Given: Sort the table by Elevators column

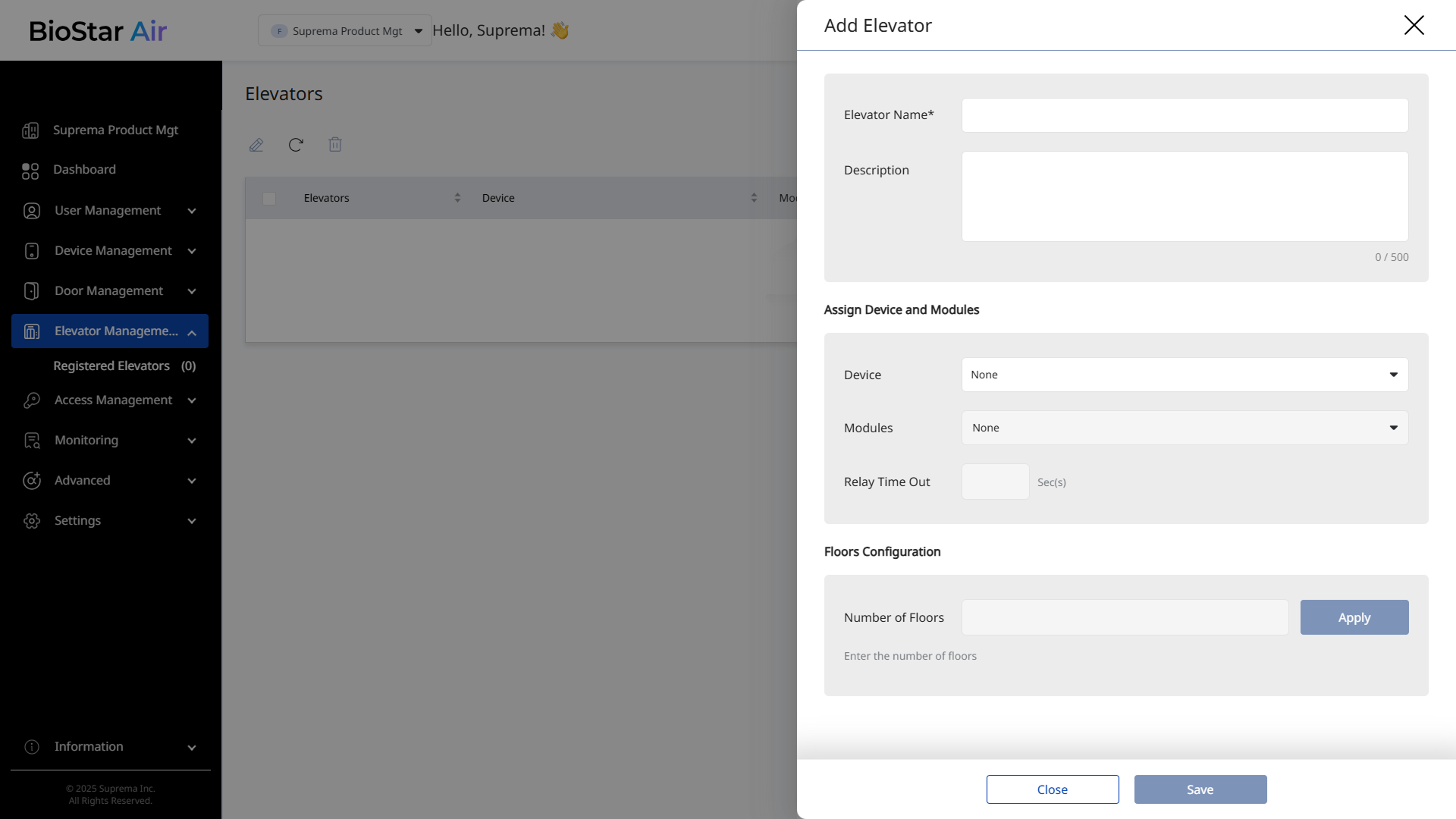Looking at the screenshot, I should pyautogui.click(x=457, y=198).
